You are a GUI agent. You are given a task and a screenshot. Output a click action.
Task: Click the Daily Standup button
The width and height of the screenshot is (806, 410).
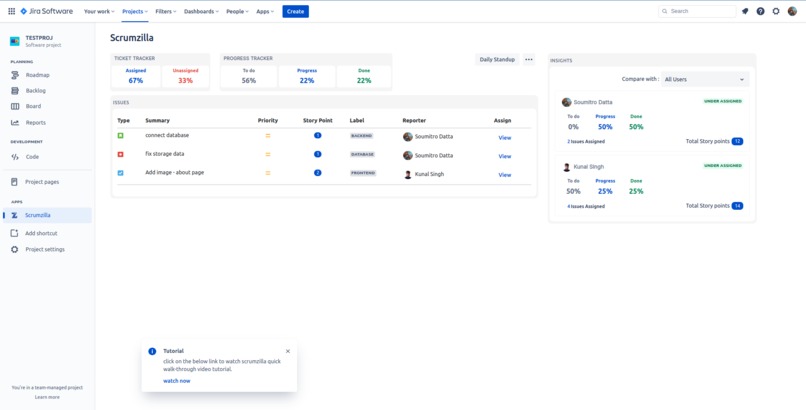(x=497, y=60)
